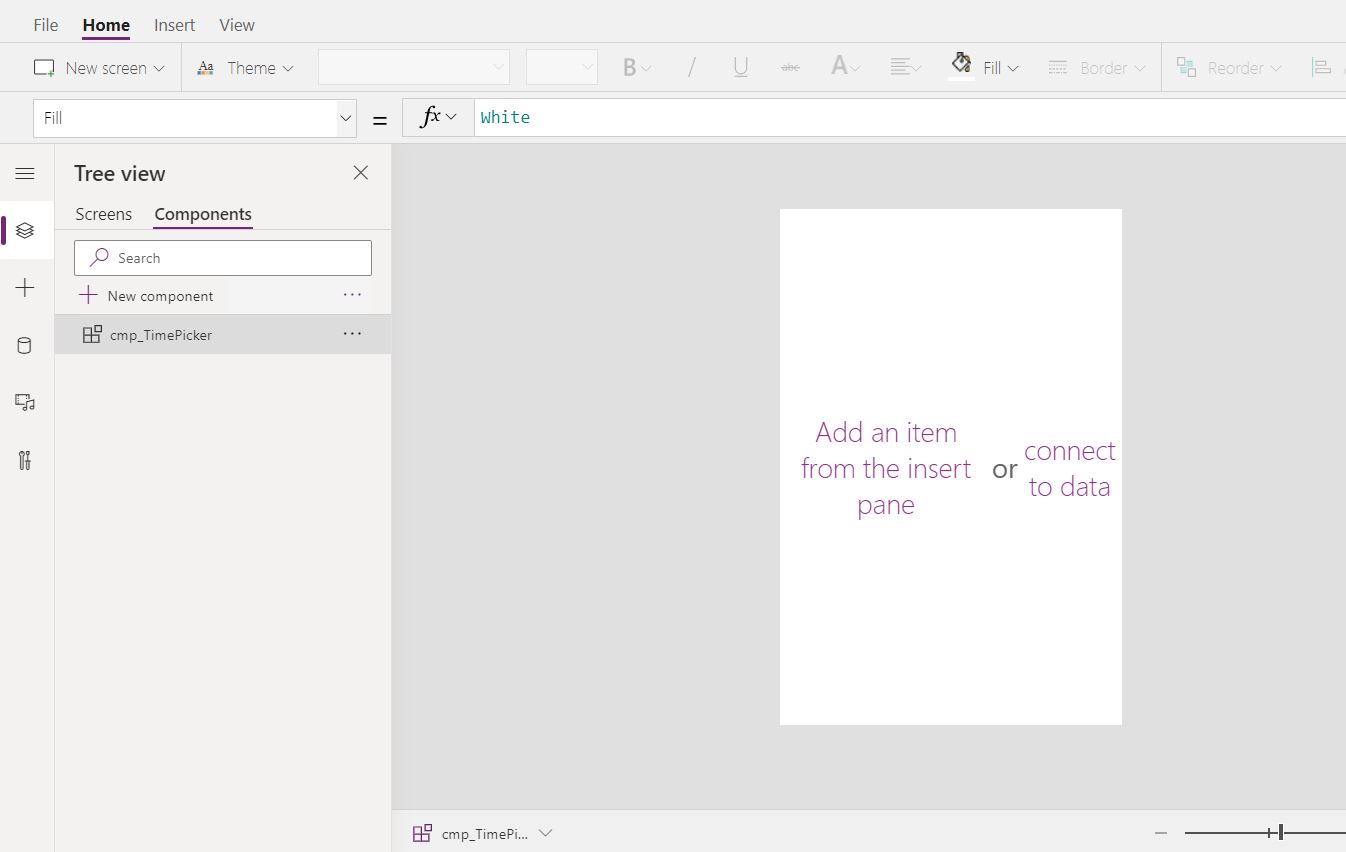Click the Tree view Search field
This screenshot has width=1346, height=852.
coord(223,258)
